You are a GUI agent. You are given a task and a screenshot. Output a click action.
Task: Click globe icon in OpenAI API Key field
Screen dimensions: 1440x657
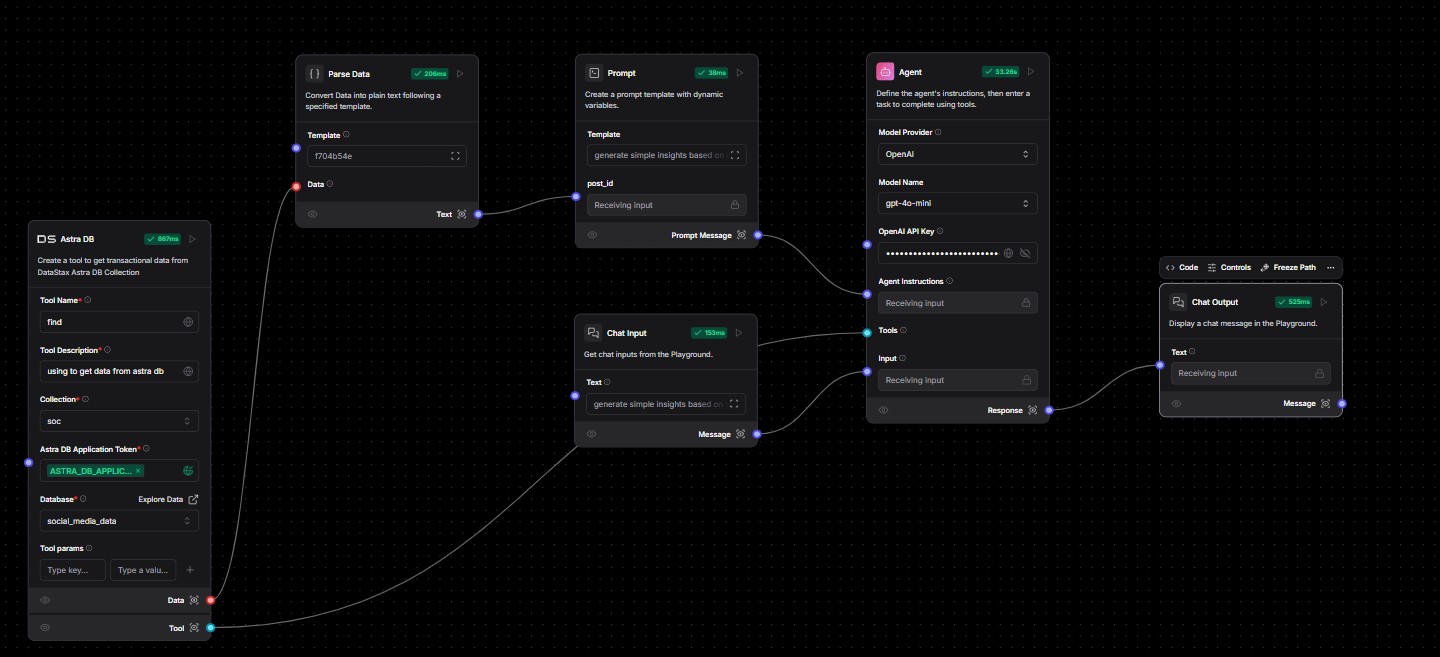pyautogui.click(x=1009, y=253)
